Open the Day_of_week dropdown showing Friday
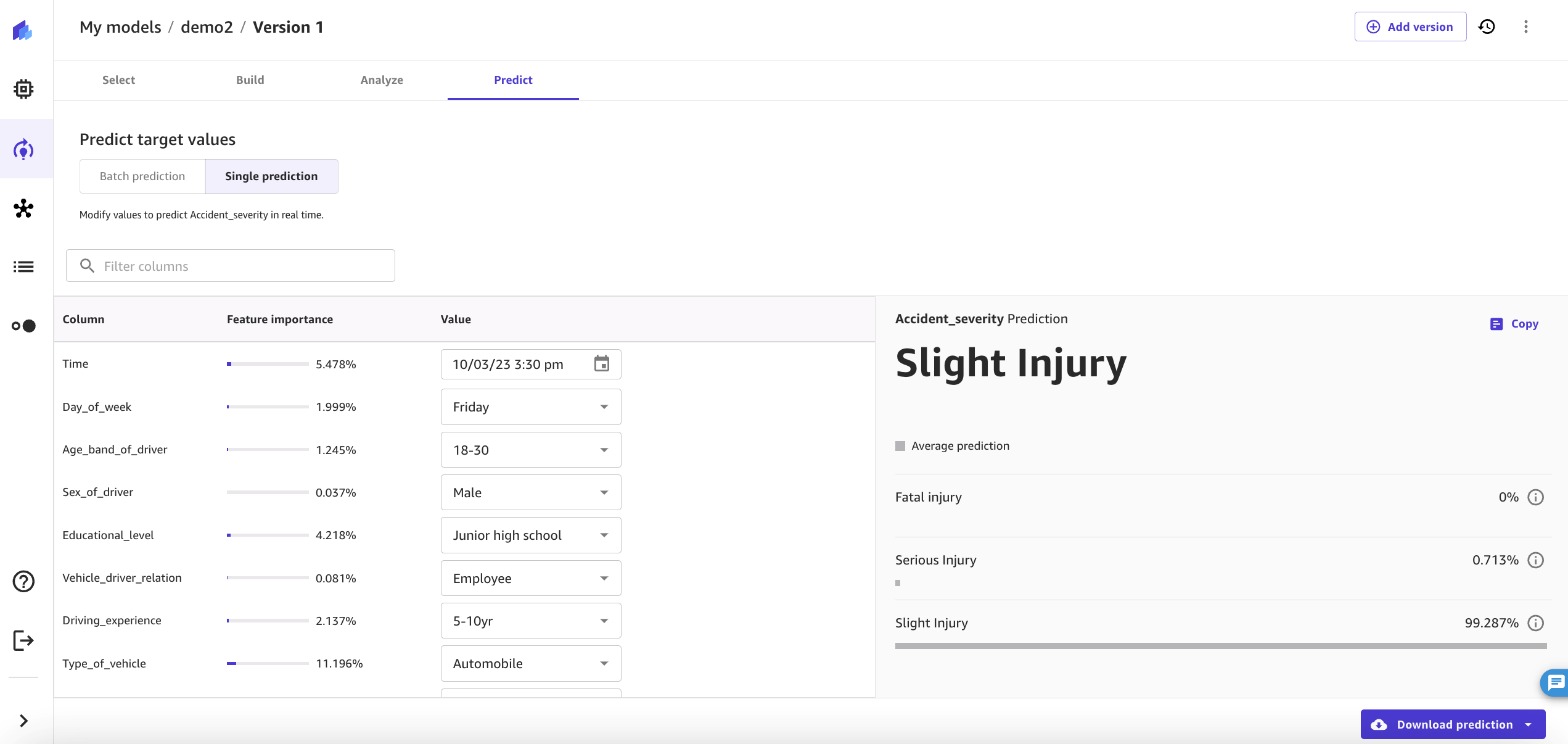This screenshot has height=744, width=1568. click(x=530, y=407)
